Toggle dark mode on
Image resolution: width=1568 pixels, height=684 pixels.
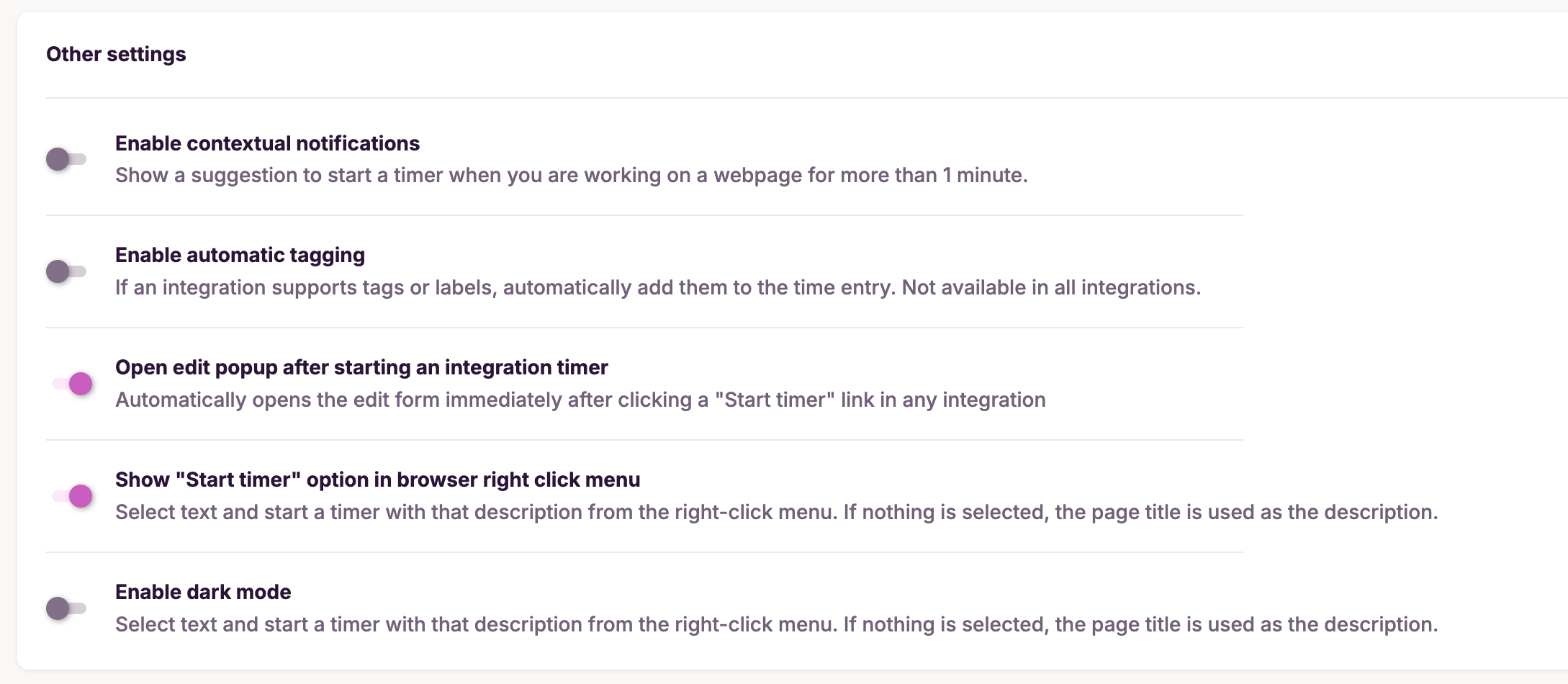pyautogui.click(x=66, y=608)
